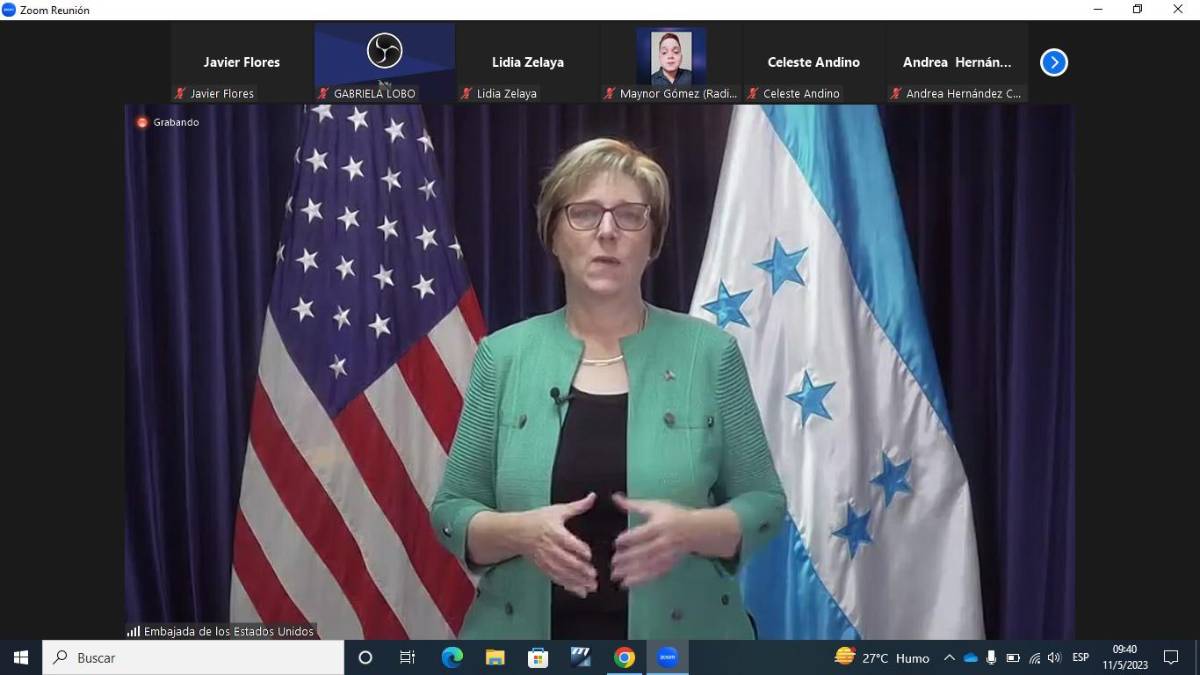Open the microphone icon in the system tray

pos(990,657)
